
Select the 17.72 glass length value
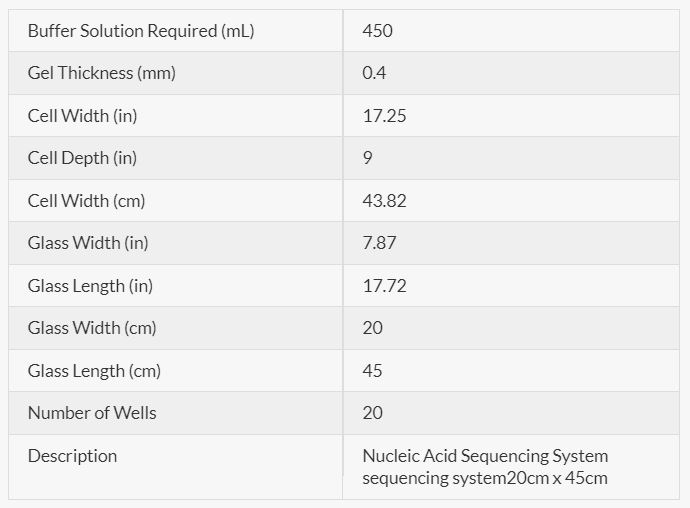(384, 286)
